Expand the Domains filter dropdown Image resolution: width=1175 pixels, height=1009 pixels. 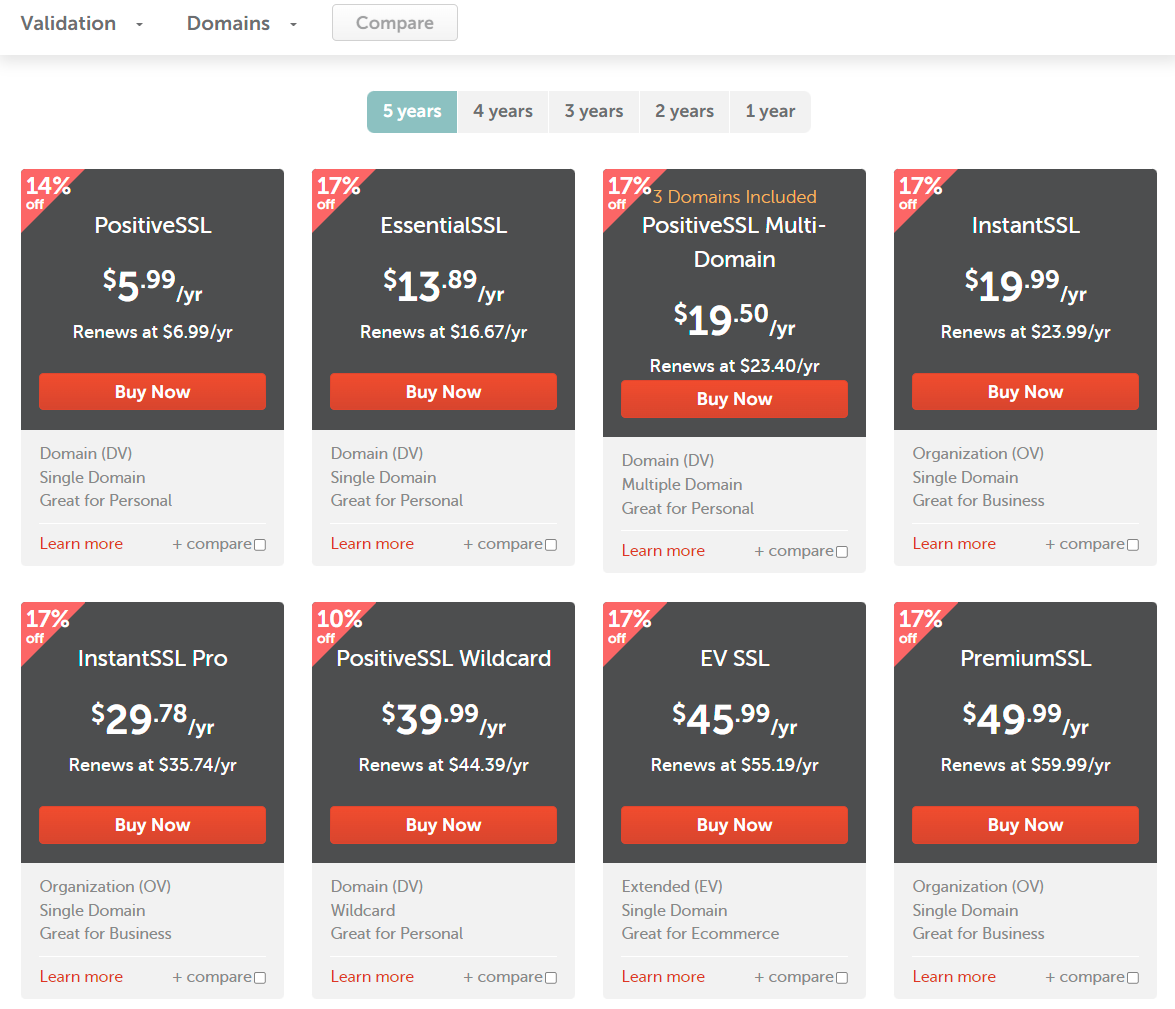(x=242, y=24)
